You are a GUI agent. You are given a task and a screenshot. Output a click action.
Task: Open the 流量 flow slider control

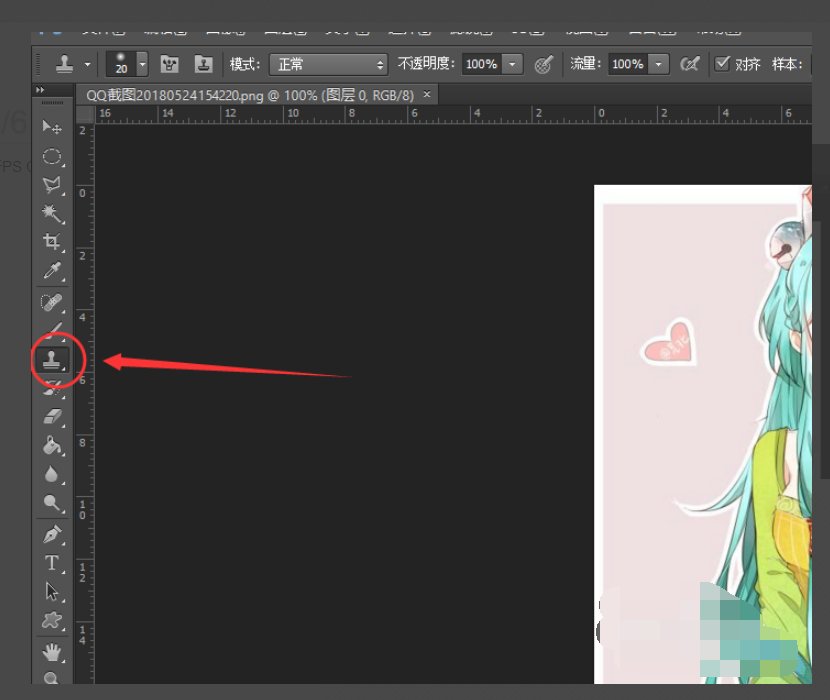(658, 63)
